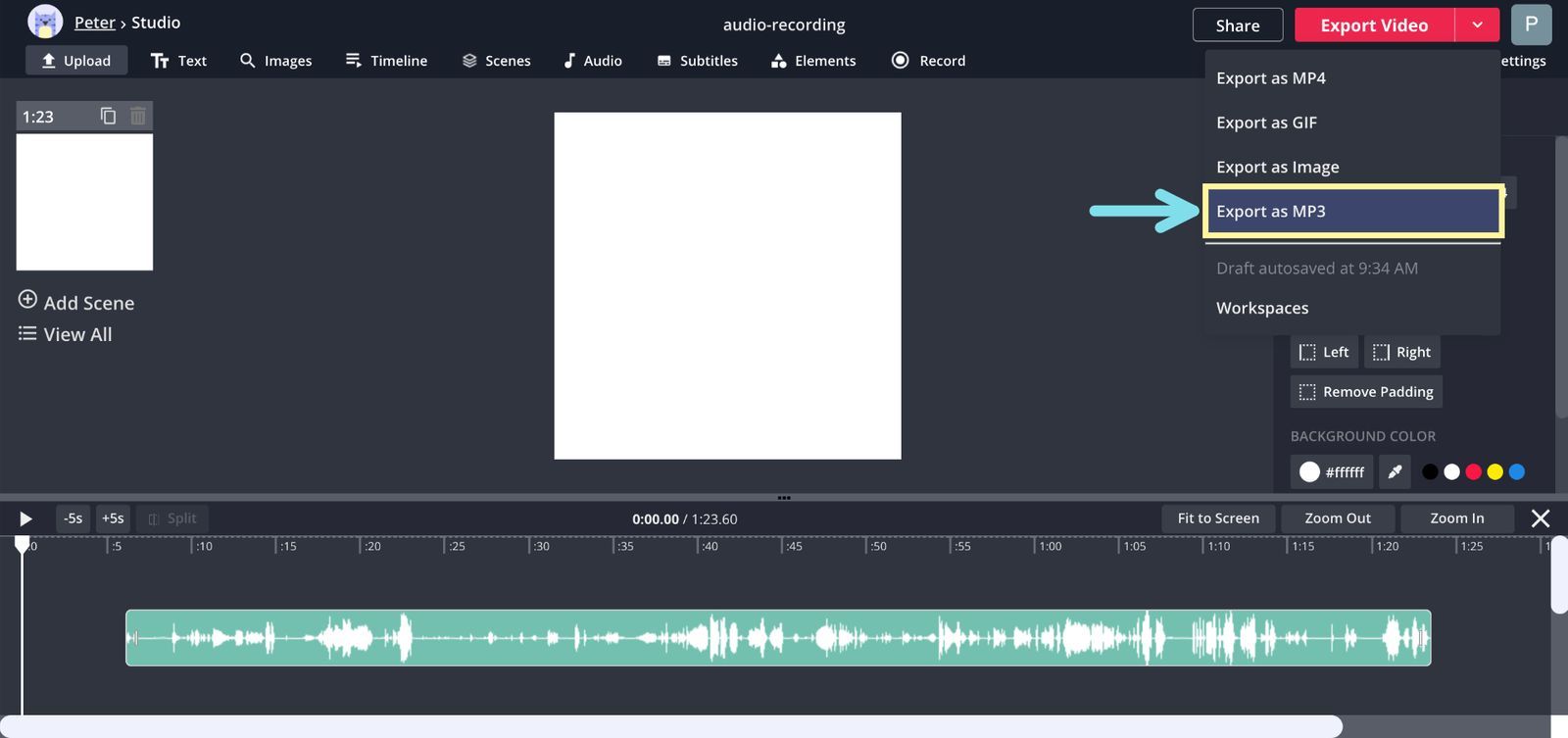Choose Export as GIF from menu

[x=1266, y=123]
